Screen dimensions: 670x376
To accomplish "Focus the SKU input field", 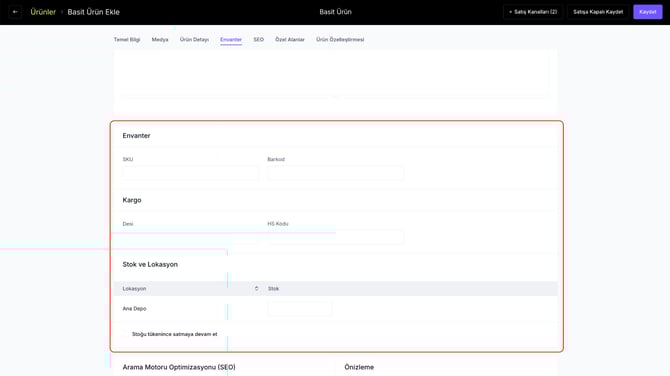I will (x=190, y=173).
